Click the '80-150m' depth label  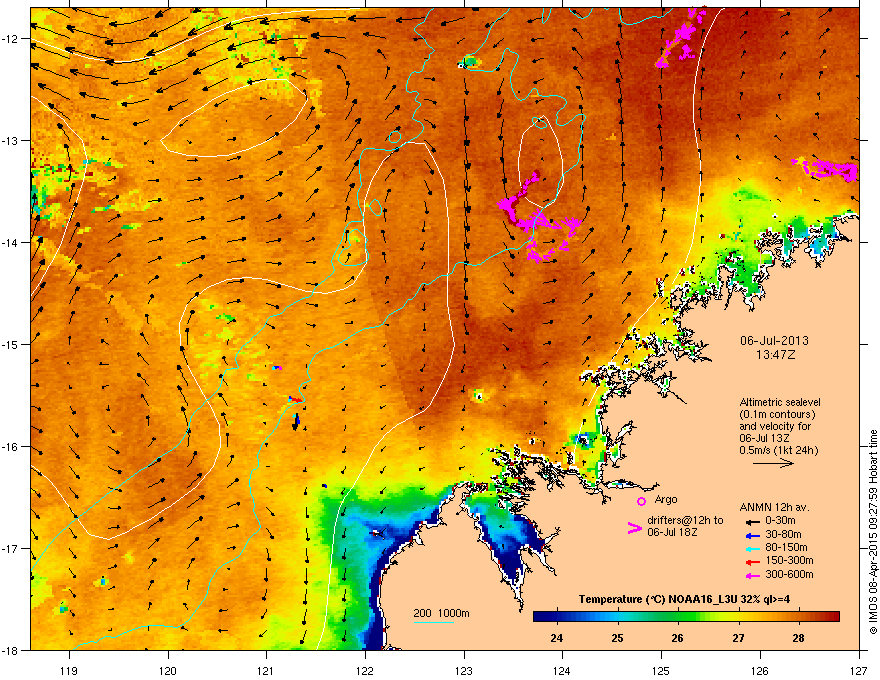point(786,548)
